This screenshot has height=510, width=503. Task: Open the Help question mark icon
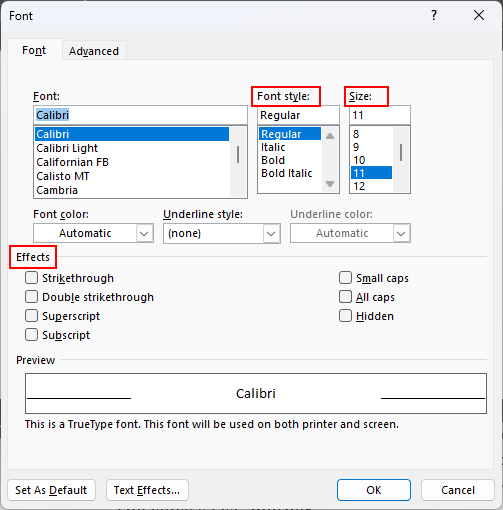tap(434, 15)
